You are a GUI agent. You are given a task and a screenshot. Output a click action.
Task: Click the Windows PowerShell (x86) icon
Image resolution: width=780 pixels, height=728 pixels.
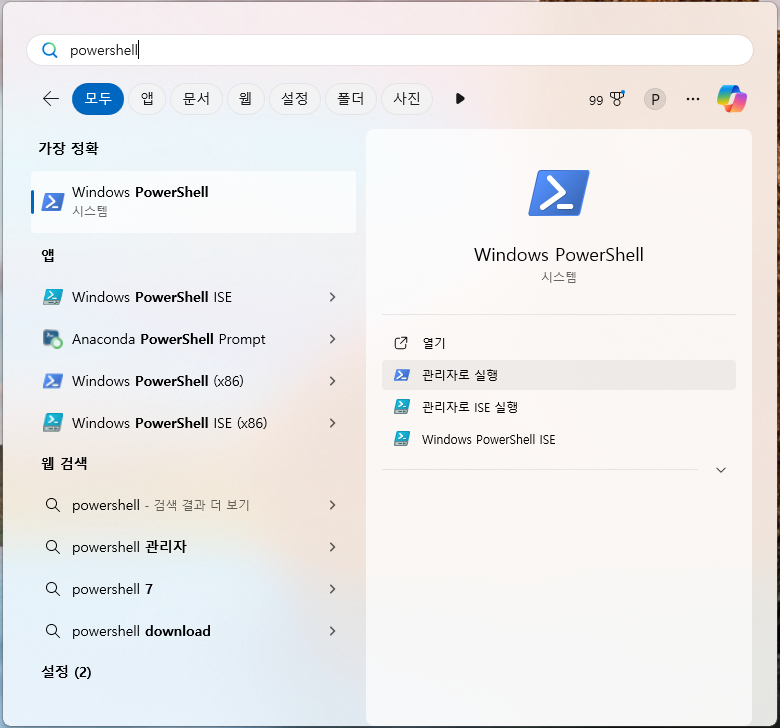53,381
